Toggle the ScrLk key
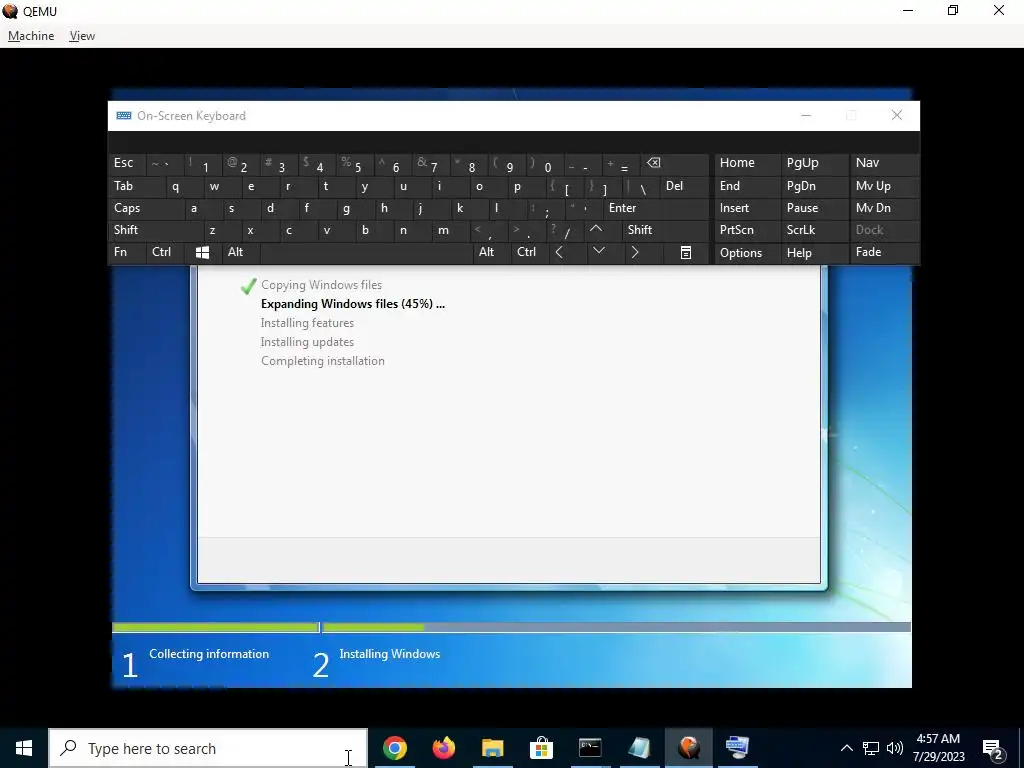The height and width of the screenshot is (768, 1024). pyautogui.click(x=814, y=230)
